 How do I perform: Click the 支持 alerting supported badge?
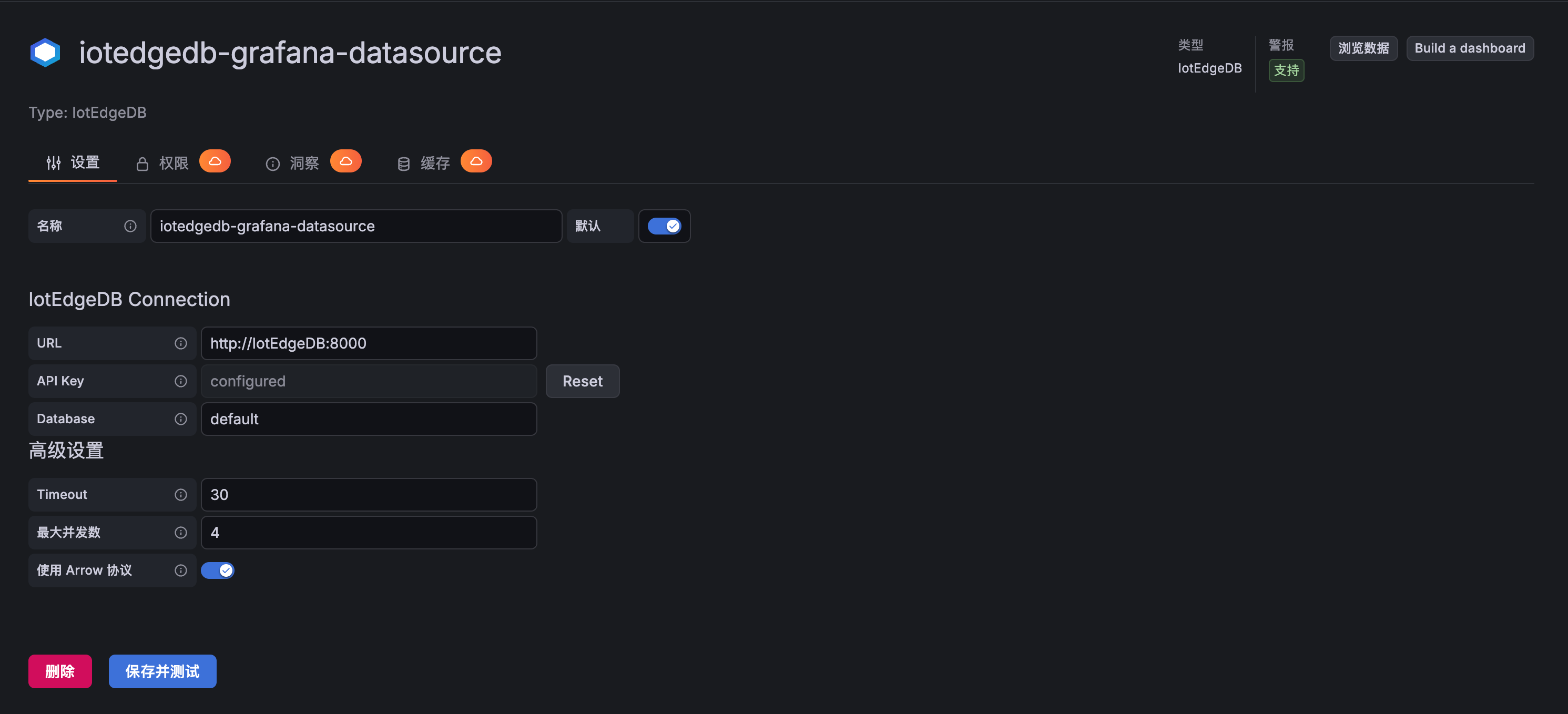[x=1286, y=70]
